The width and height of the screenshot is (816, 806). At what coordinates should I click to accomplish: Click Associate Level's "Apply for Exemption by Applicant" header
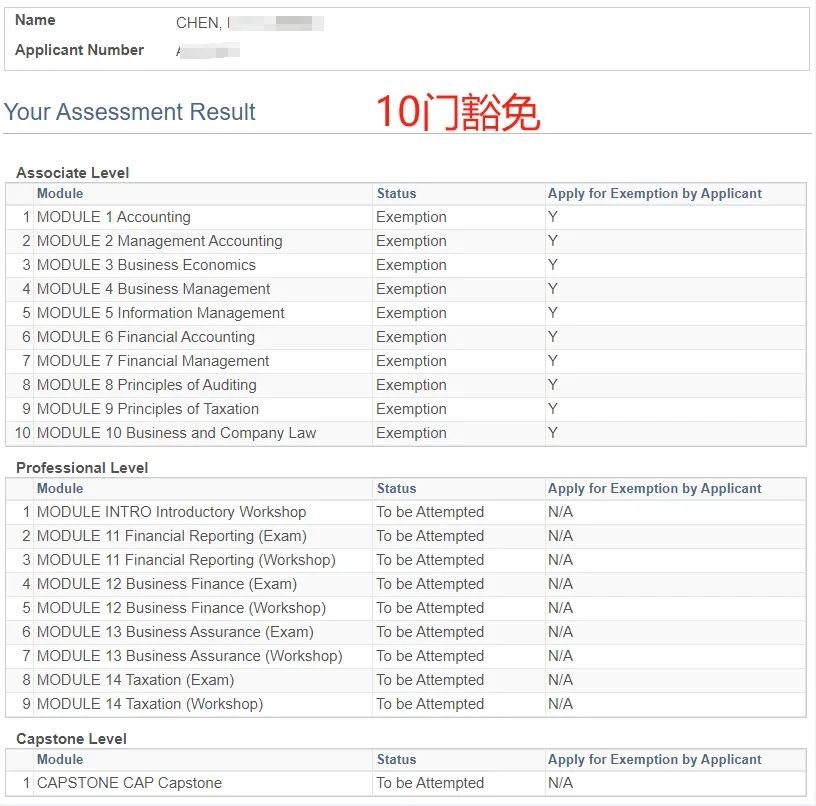point(655,194)
